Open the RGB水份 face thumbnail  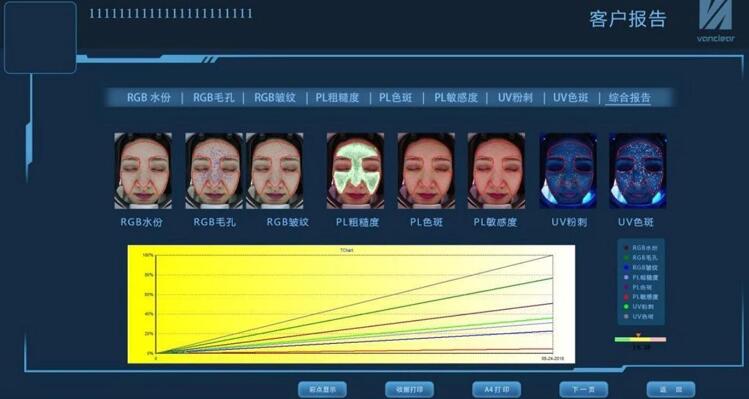[143, 171]
